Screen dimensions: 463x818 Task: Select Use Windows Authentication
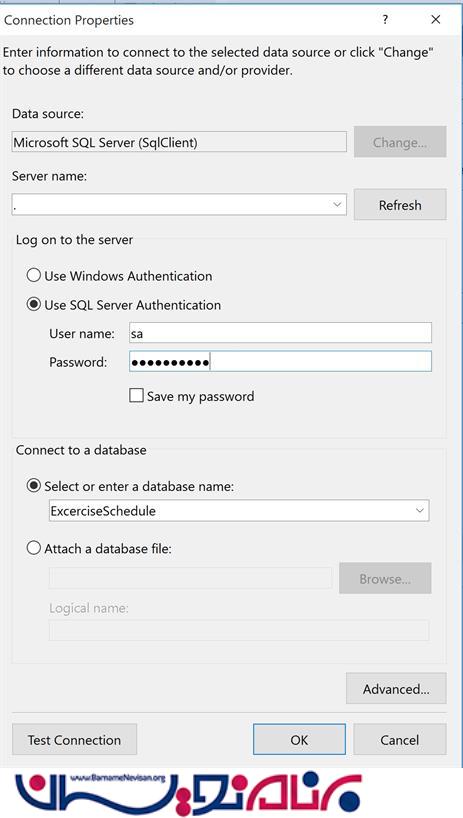[x=34, y=275]
